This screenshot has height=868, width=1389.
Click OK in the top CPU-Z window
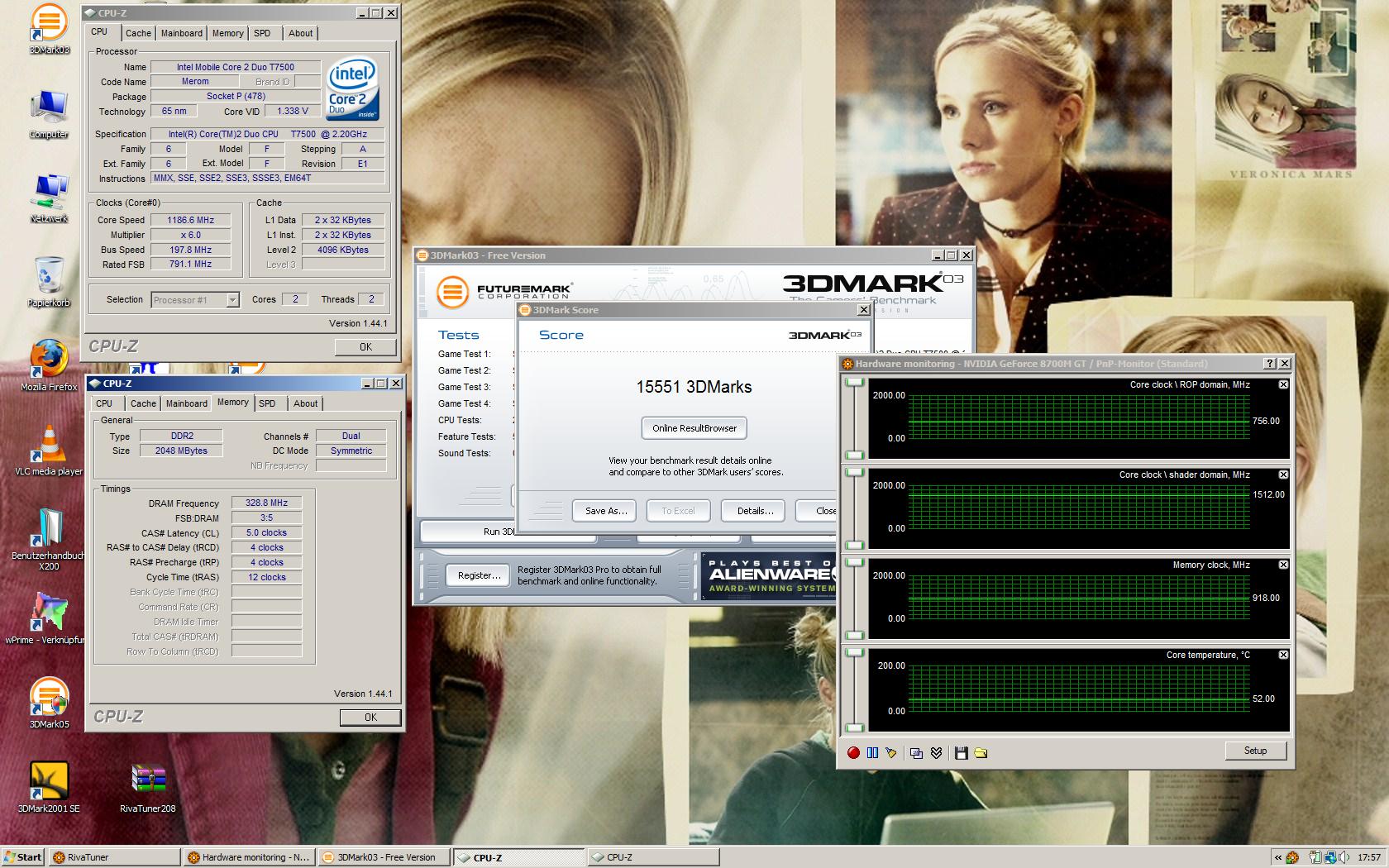pyautogui.click(x=365, y=347)
